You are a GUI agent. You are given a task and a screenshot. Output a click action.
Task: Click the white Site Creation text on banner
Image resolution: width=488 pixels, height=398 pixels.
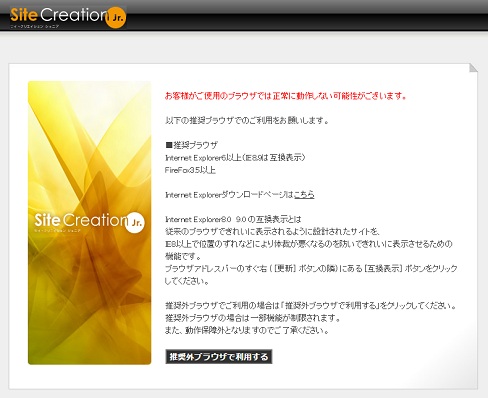[80, 220]
